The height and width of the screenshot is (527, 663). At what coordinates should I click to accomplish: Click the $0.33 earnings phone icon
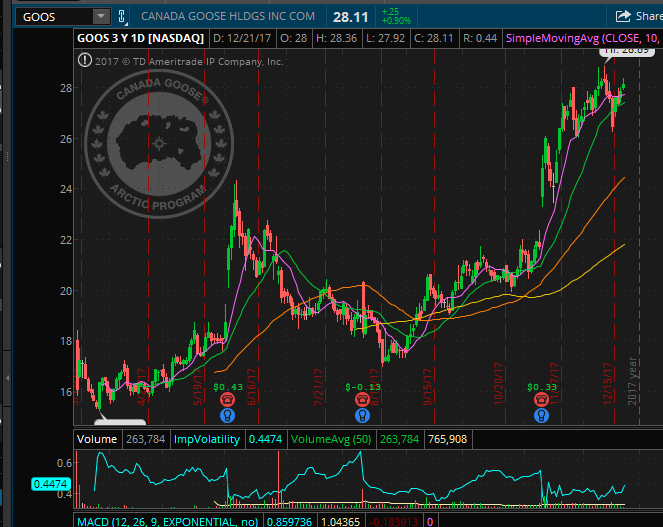pyautogui.click(x=541, y=399)
